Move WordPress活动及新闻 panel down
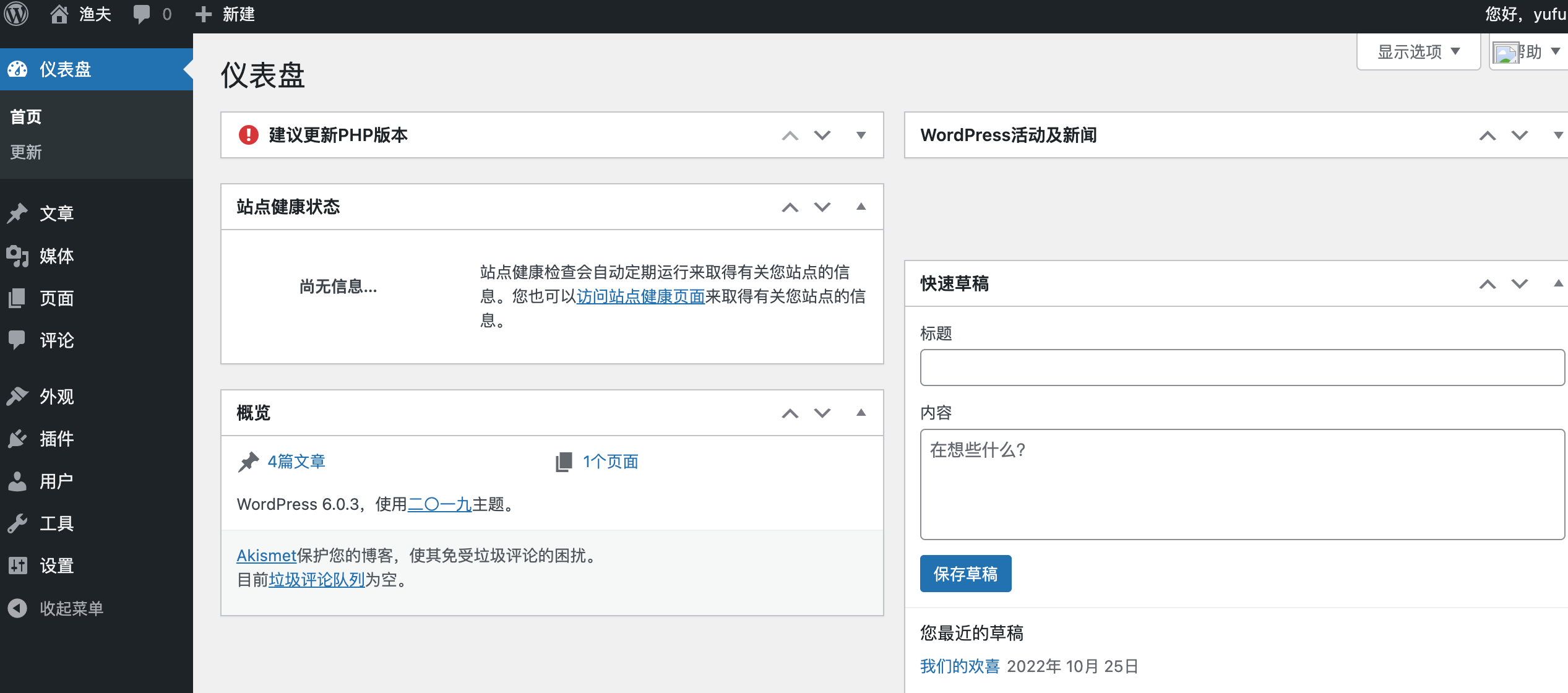This screenshot has height=693, width=1568. 1520,136
